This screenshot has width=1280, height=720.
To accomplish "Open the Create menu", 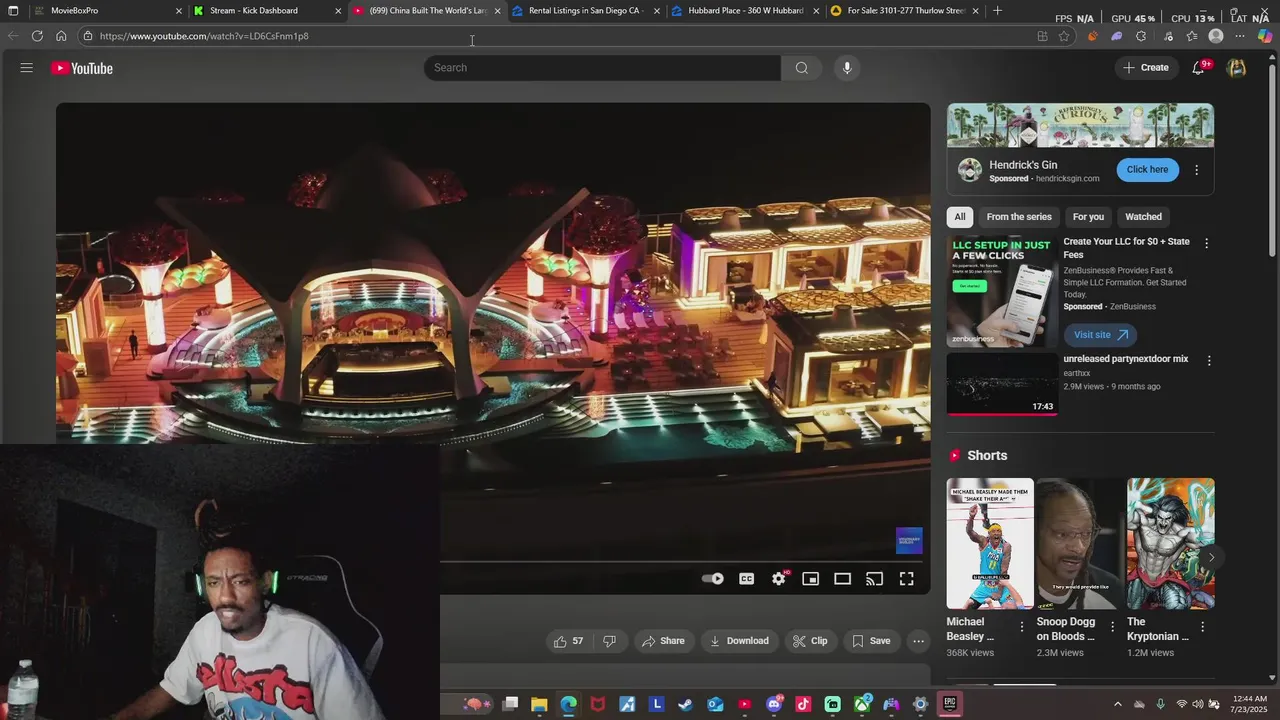I will [1145, 68].
